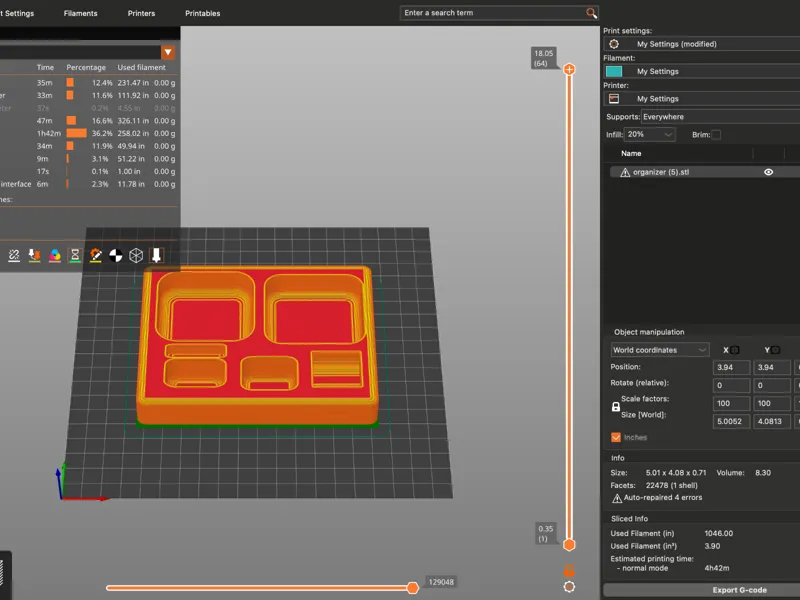Click the travel moves chain-link icon
The width and height of the screenshot is (800, 600).
click(14, 255)
